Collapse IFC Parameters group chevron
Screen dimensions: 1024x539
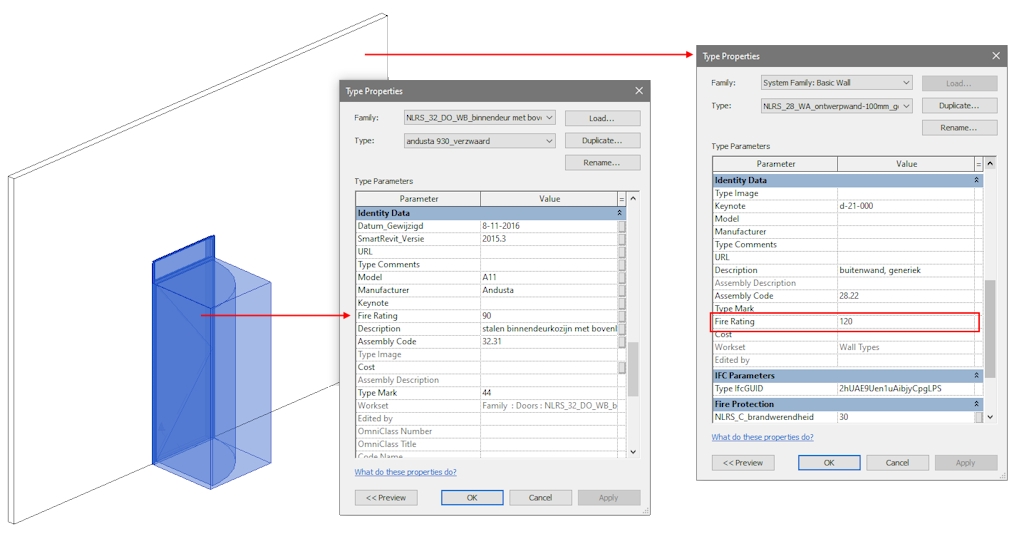tap(977, 376)
